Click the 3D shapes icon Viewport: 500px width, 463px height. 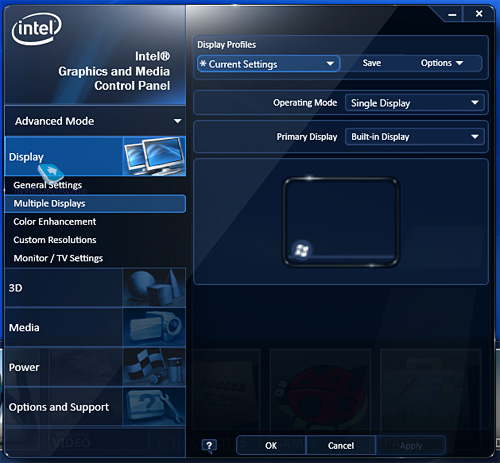[x=154, y=288]
